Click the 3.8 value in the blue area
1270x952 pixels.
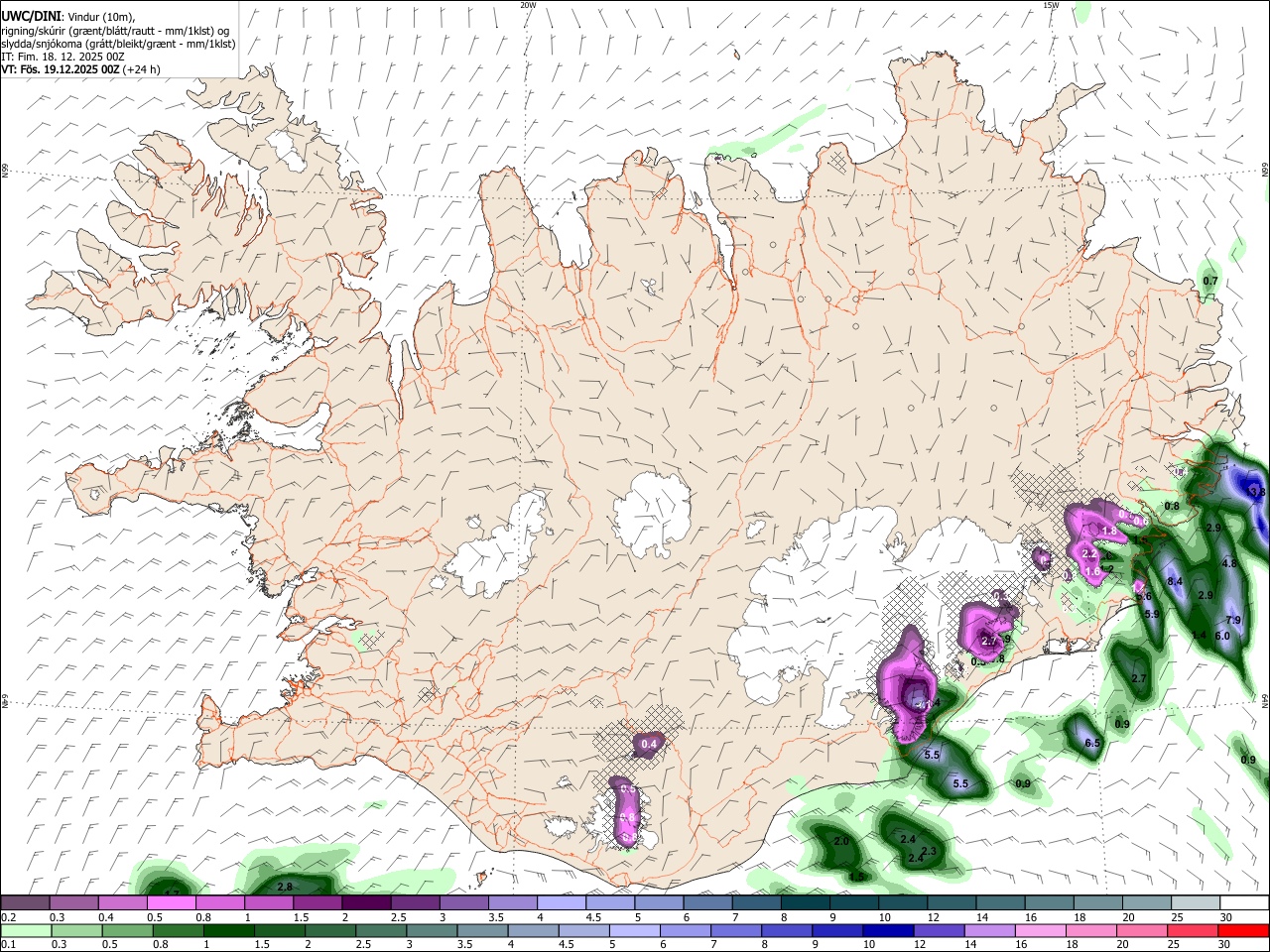[x=1257, y=492]
